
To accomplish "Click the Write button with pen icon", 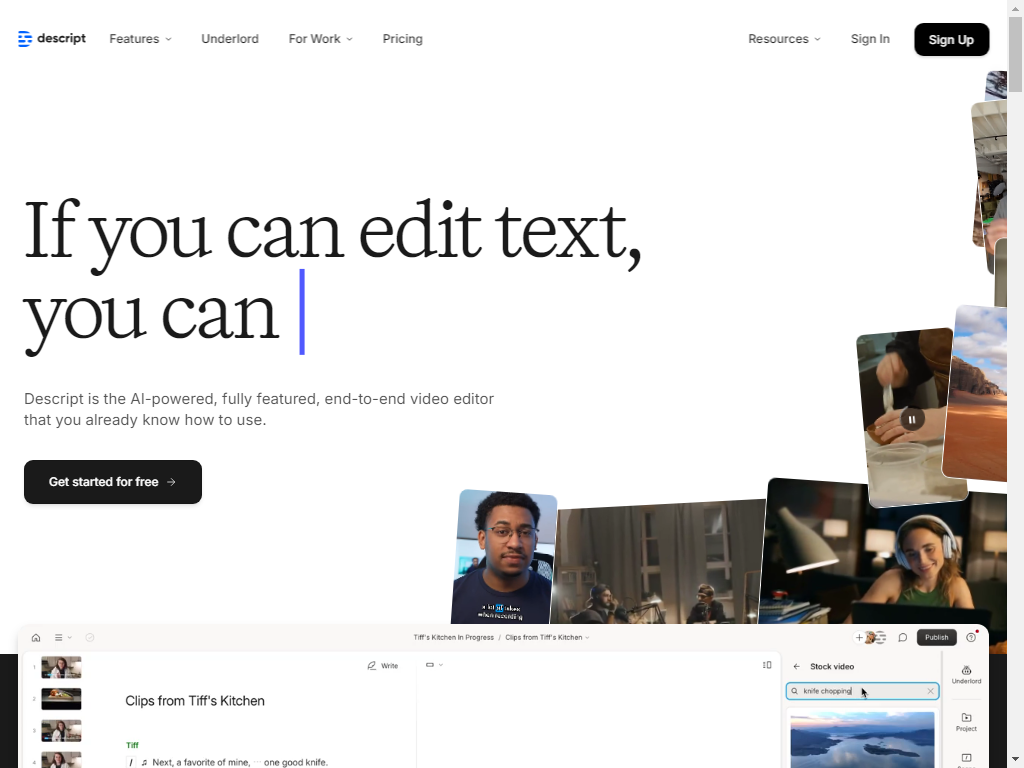I will coord(383,665).
